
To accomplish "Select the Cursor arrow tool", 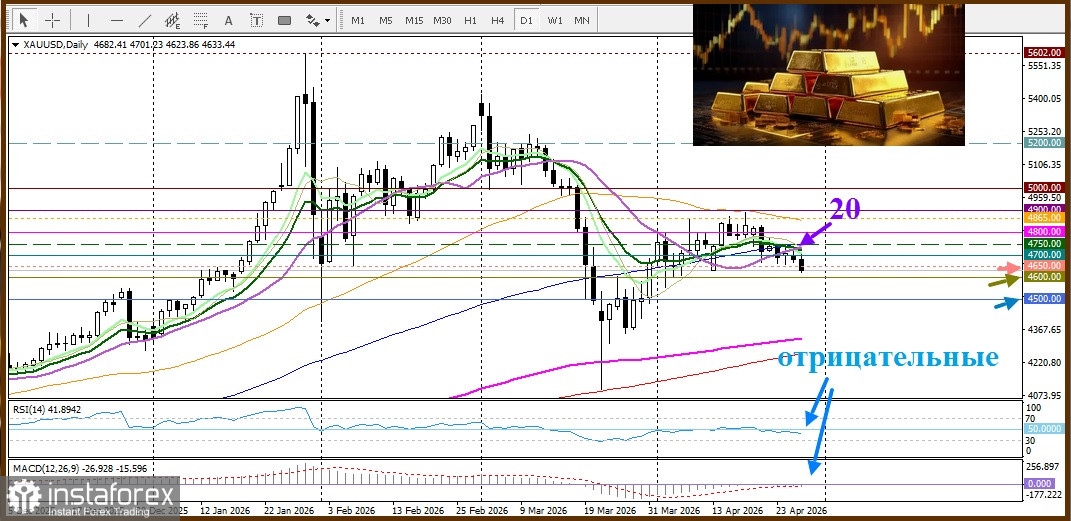I will pos(24,20).
